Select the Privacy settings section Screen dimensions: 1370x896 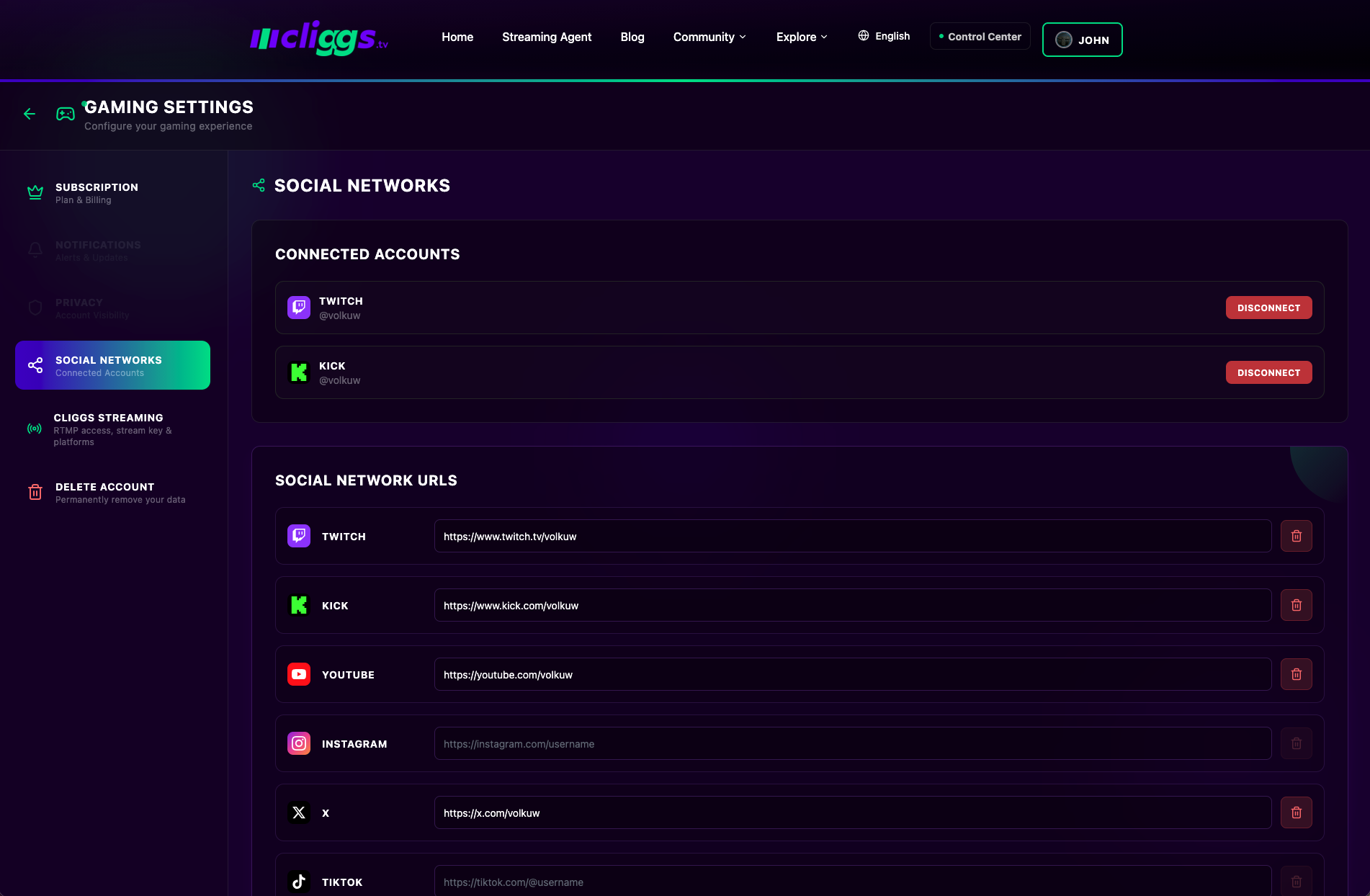pos(112,308)
